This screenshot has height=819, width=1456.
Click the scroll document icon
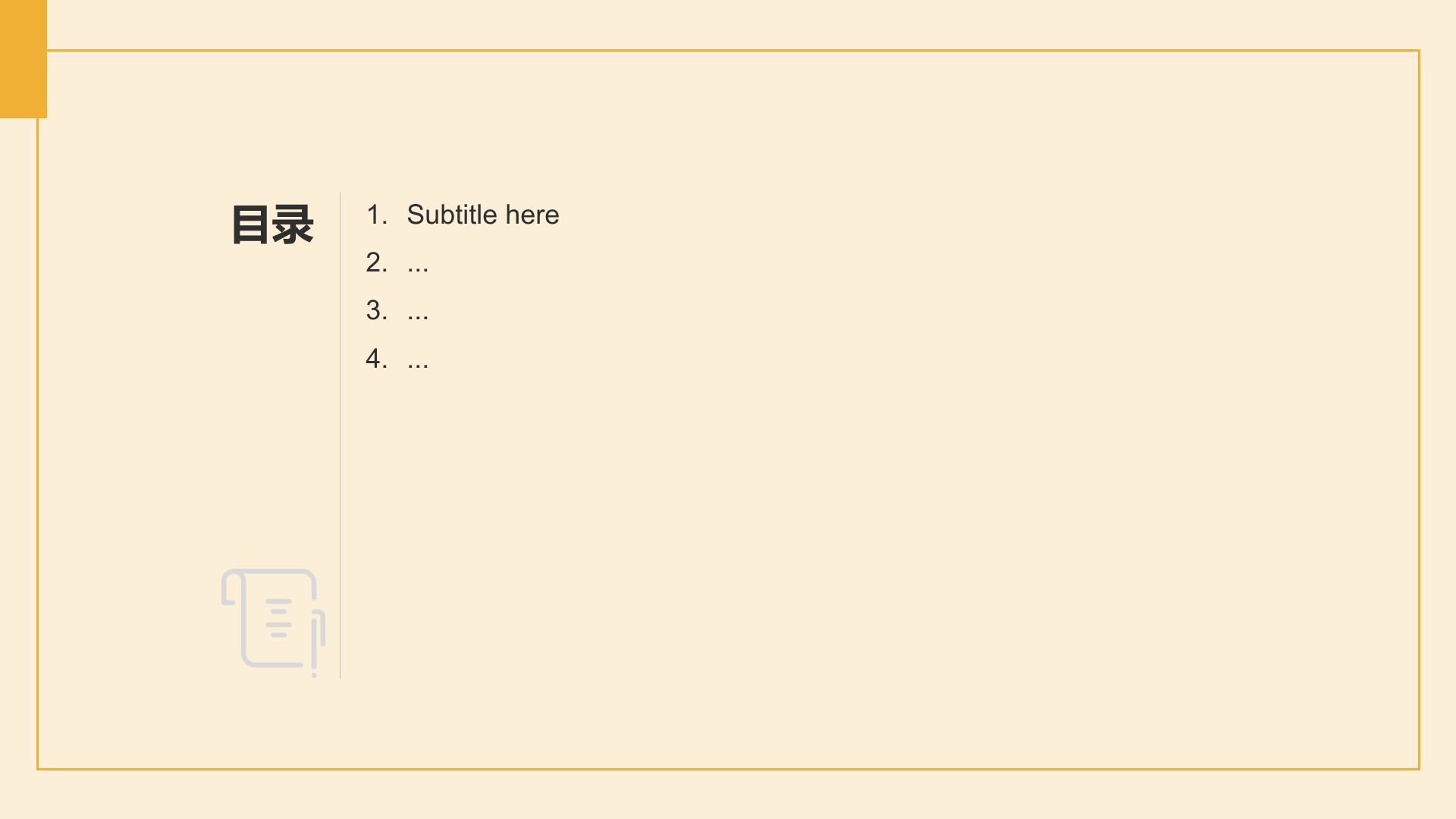click(x=273, y=623)
